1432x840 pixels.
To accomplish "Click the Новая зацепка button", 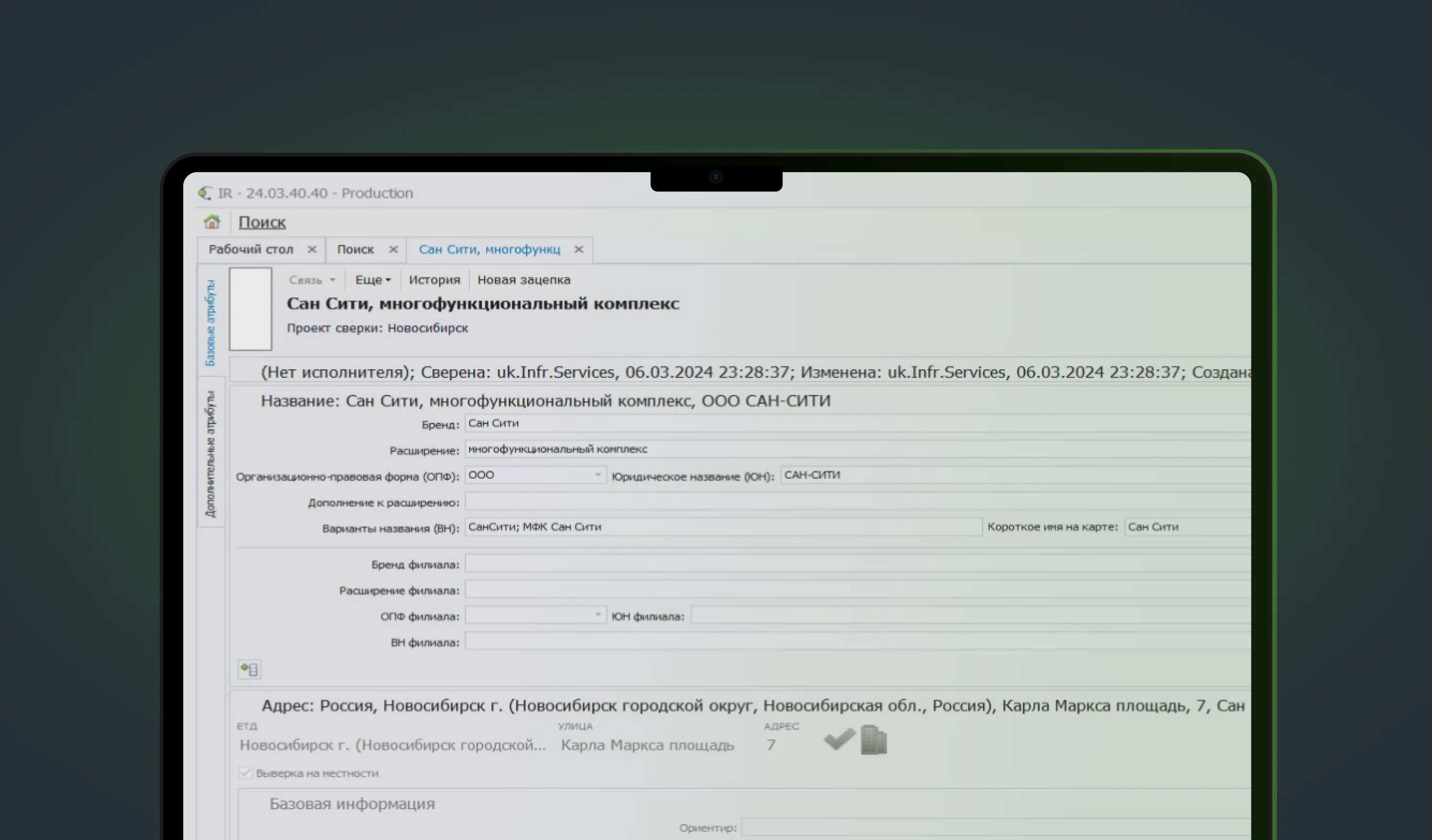I will click(x=524, y=280).
